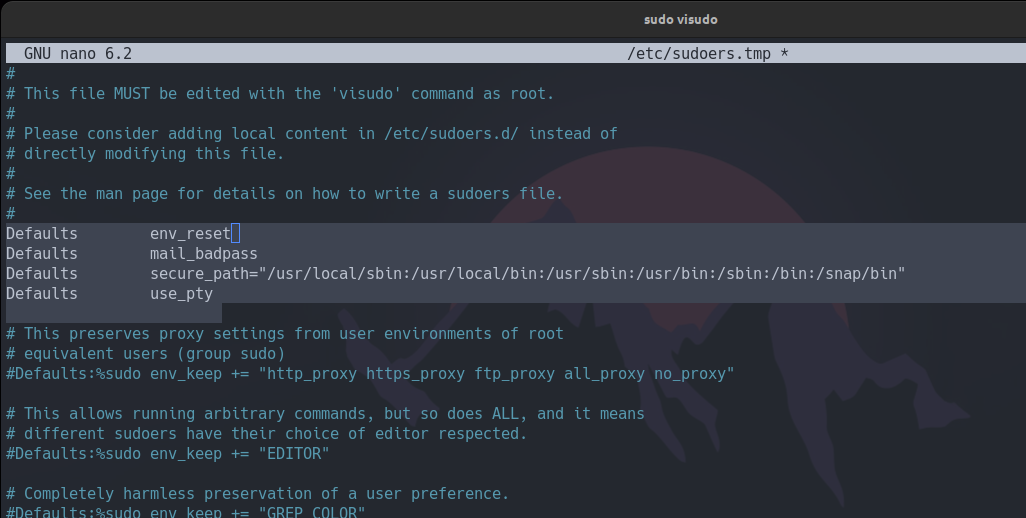Viewport: 1026px width, 518px height.
Task: Click the word 'Defaults' before env_reset
Action: pos(42,234)
